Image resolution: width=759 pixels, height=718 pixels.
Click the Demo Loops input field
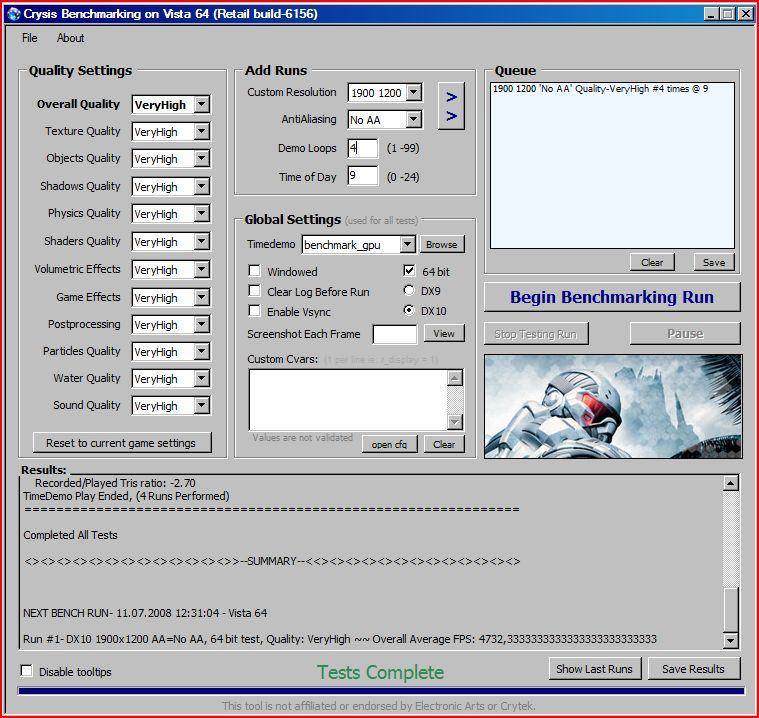pos(363,148)
